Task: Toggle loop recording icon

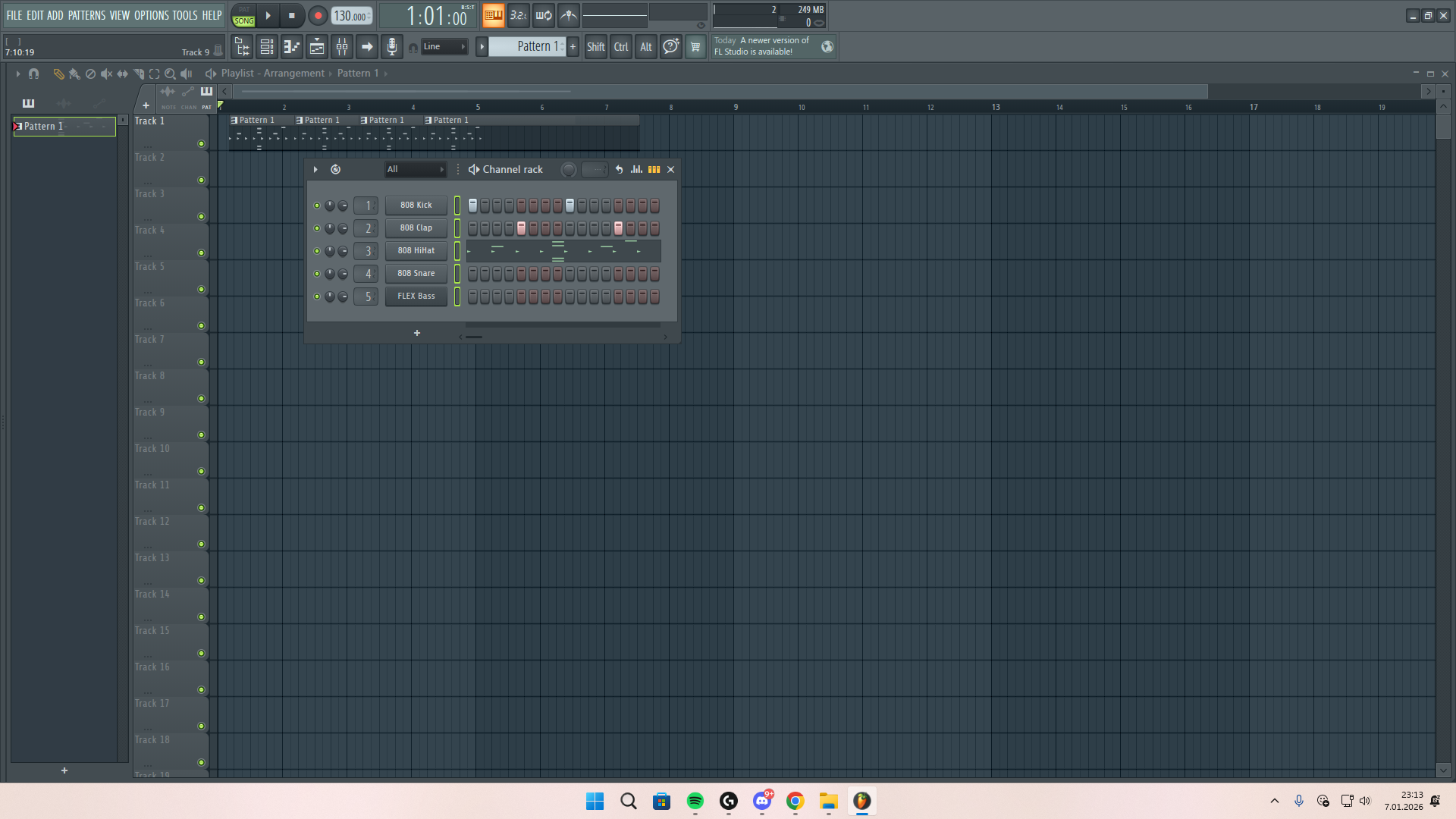Action: tap(544, 15)
